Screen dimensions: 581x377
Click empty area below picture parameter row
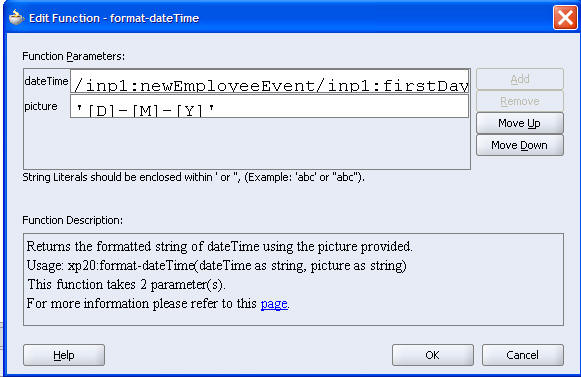pos(247,144)
